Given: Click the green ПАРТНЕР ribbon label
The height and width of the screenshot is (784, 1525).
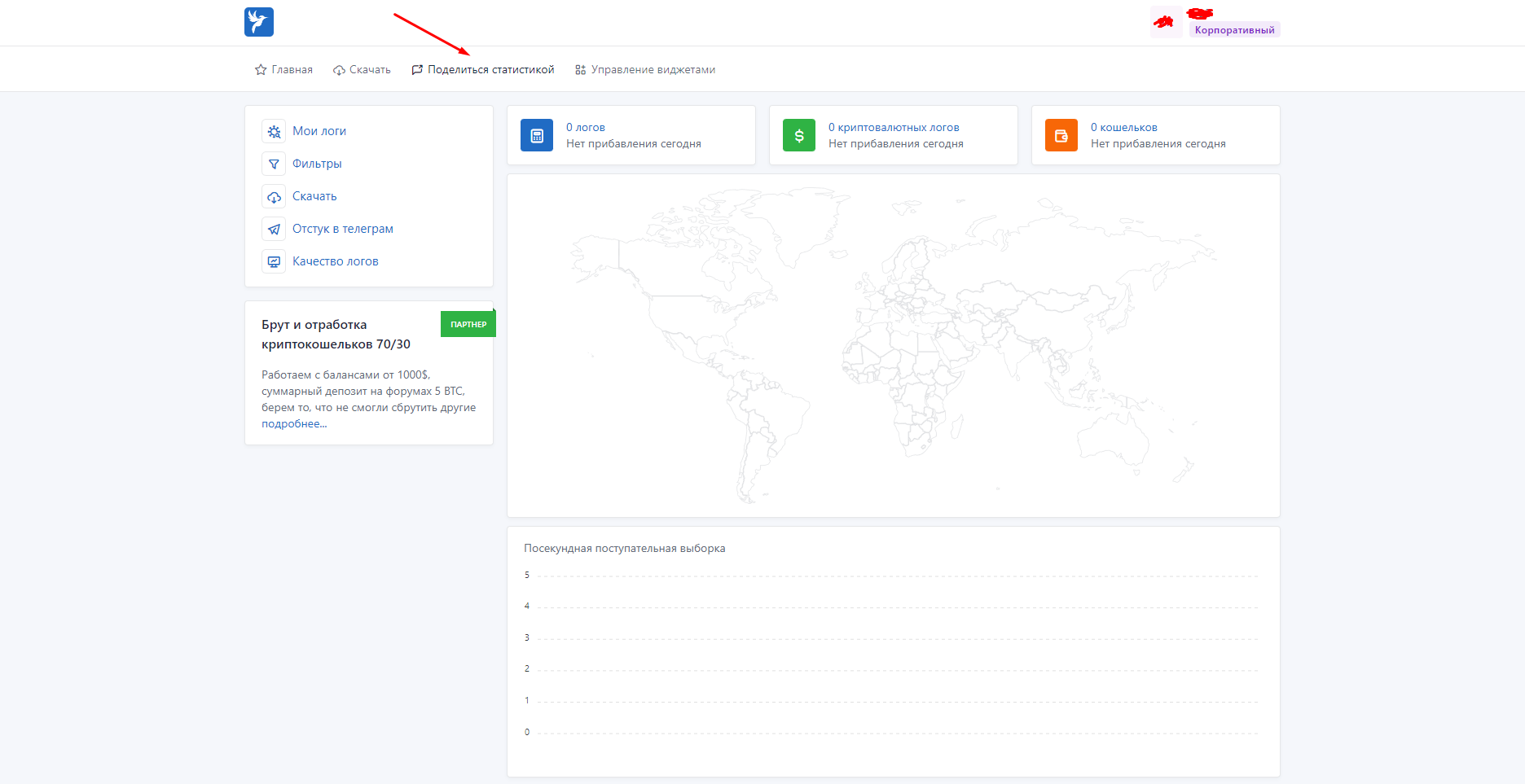Looking at the screenshot, I should click(468, 324).
